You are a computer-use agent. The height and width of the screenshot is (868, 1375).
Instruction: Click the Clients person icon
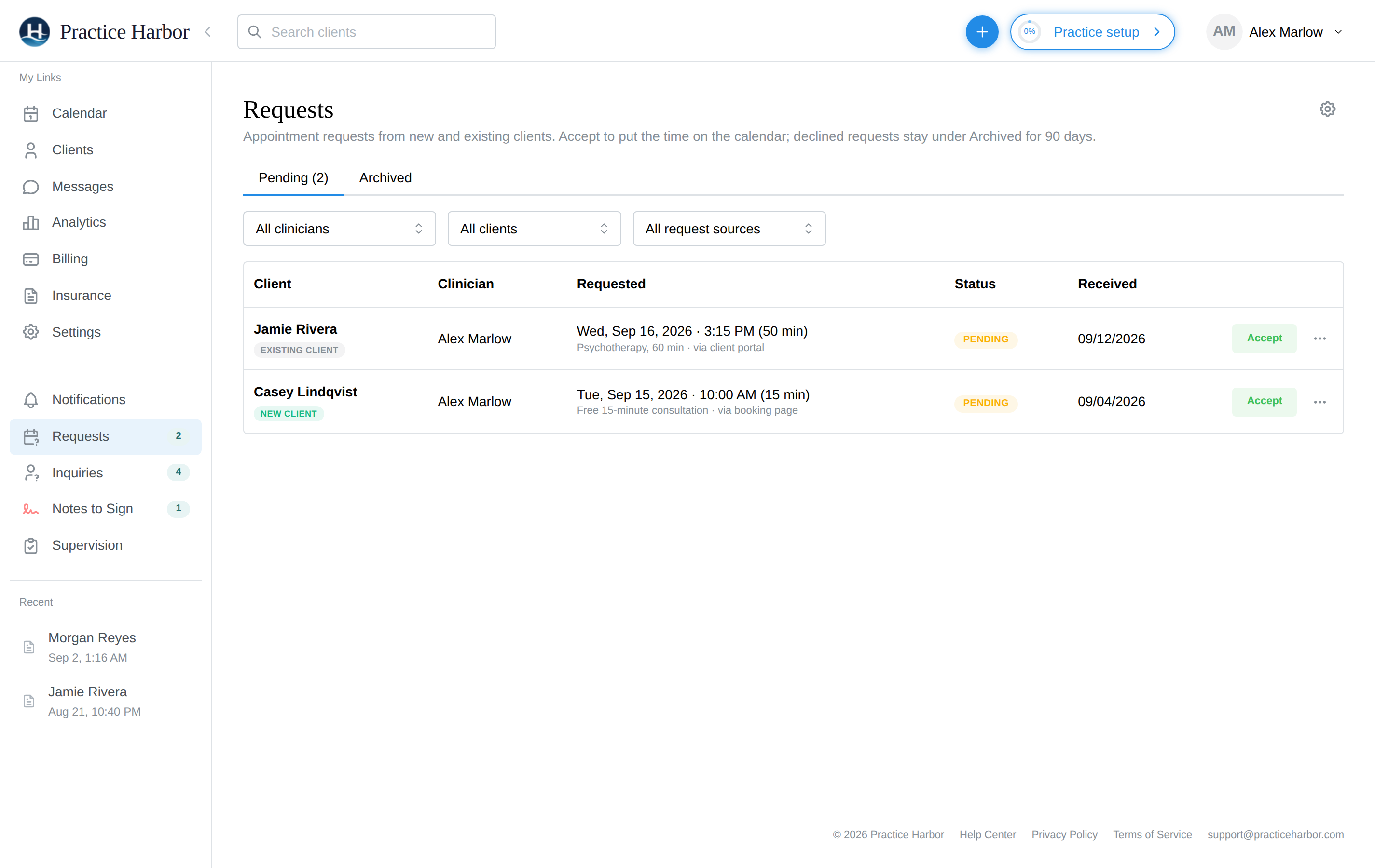(x=31, y=150)
